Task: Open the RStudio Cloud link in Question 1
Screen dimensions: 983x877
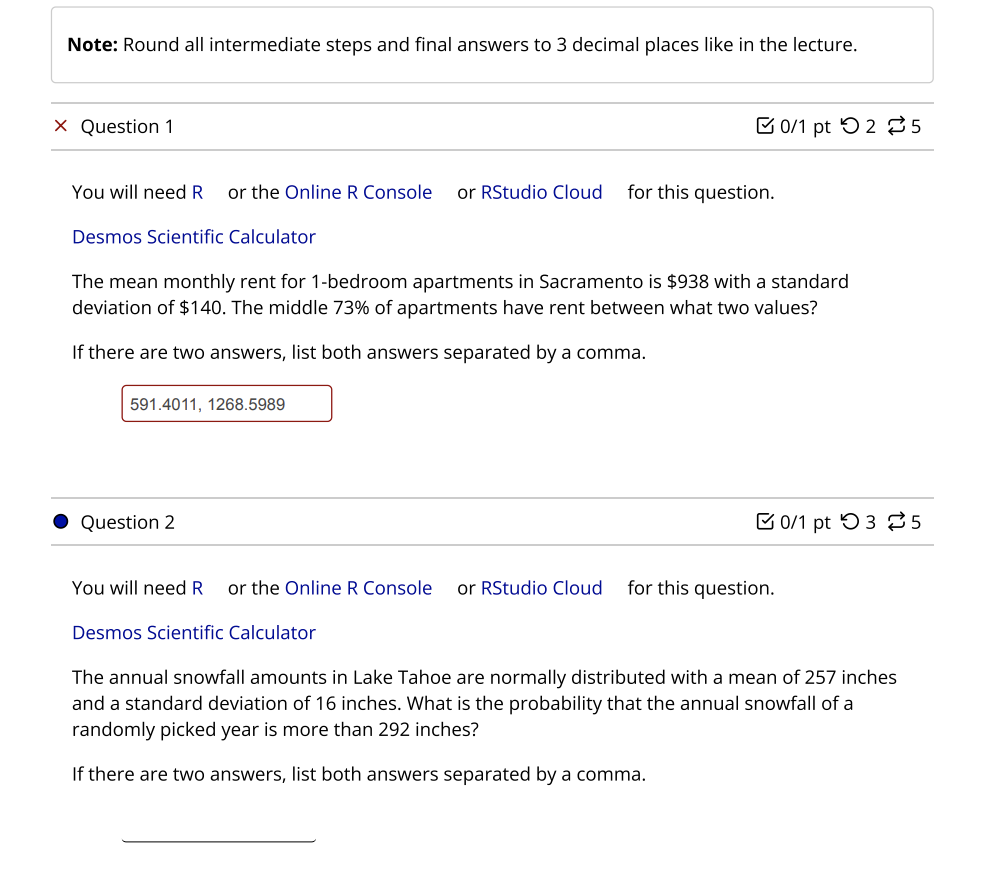Action: (x=541, y=192)
